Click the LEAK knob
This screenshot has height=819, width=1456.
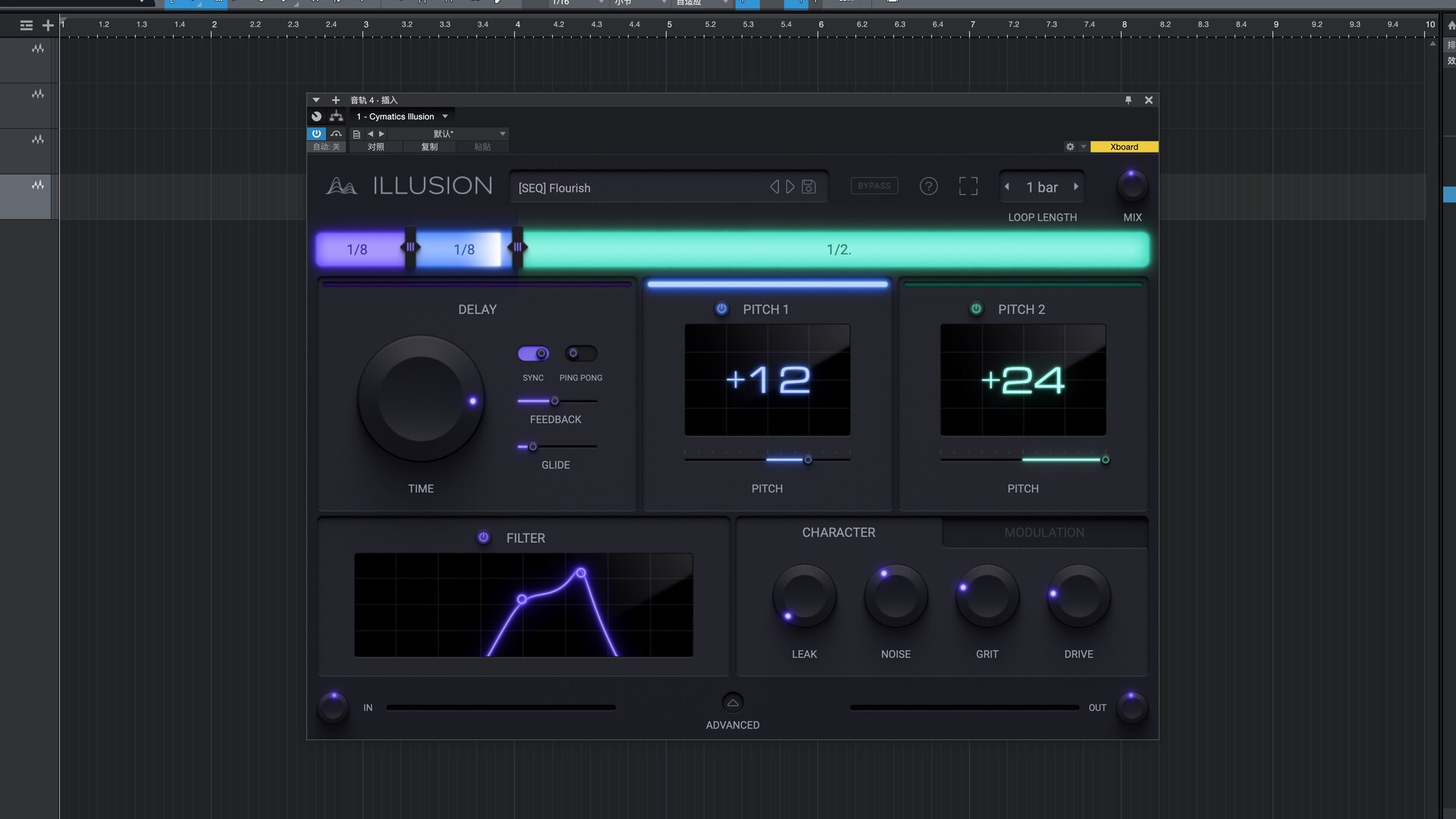pyautogui.click(x=805, y=596)
